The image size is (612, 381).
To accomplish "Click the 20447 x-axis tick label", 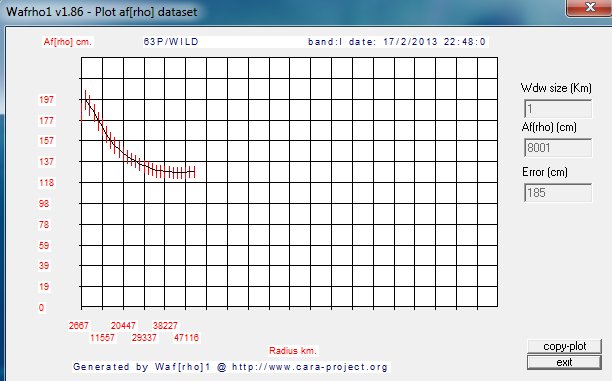I will [123, 326].
